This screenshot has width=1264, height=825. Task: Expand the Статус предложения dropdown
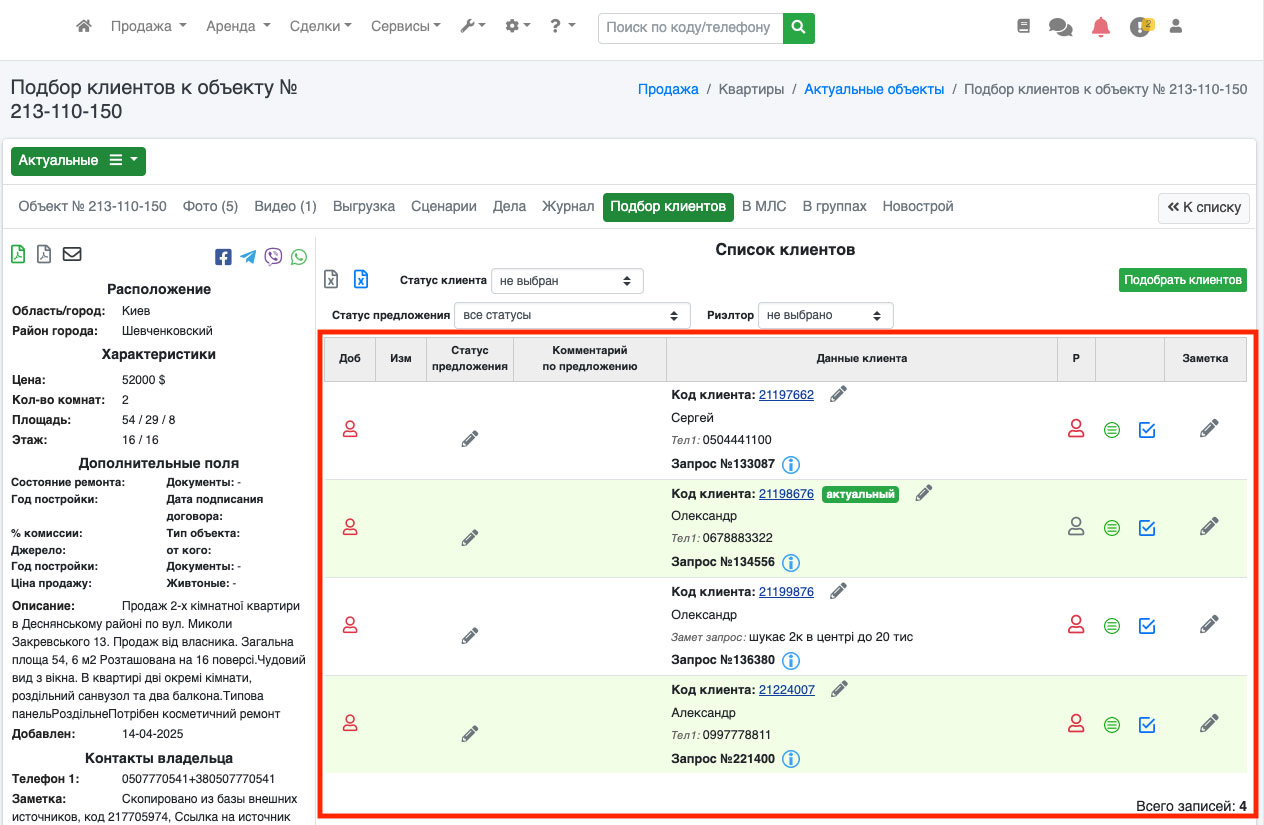(572, 315)
